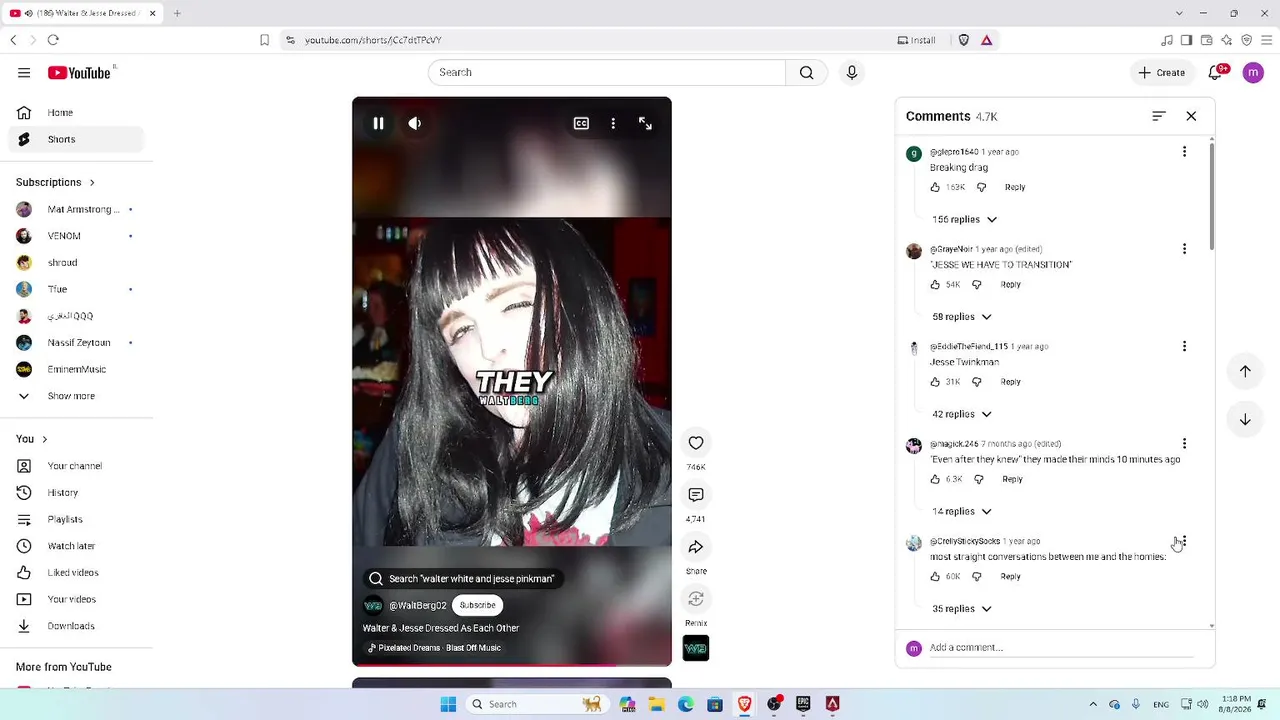
Task: Open the notifications bell
Action: [1216, 72]
